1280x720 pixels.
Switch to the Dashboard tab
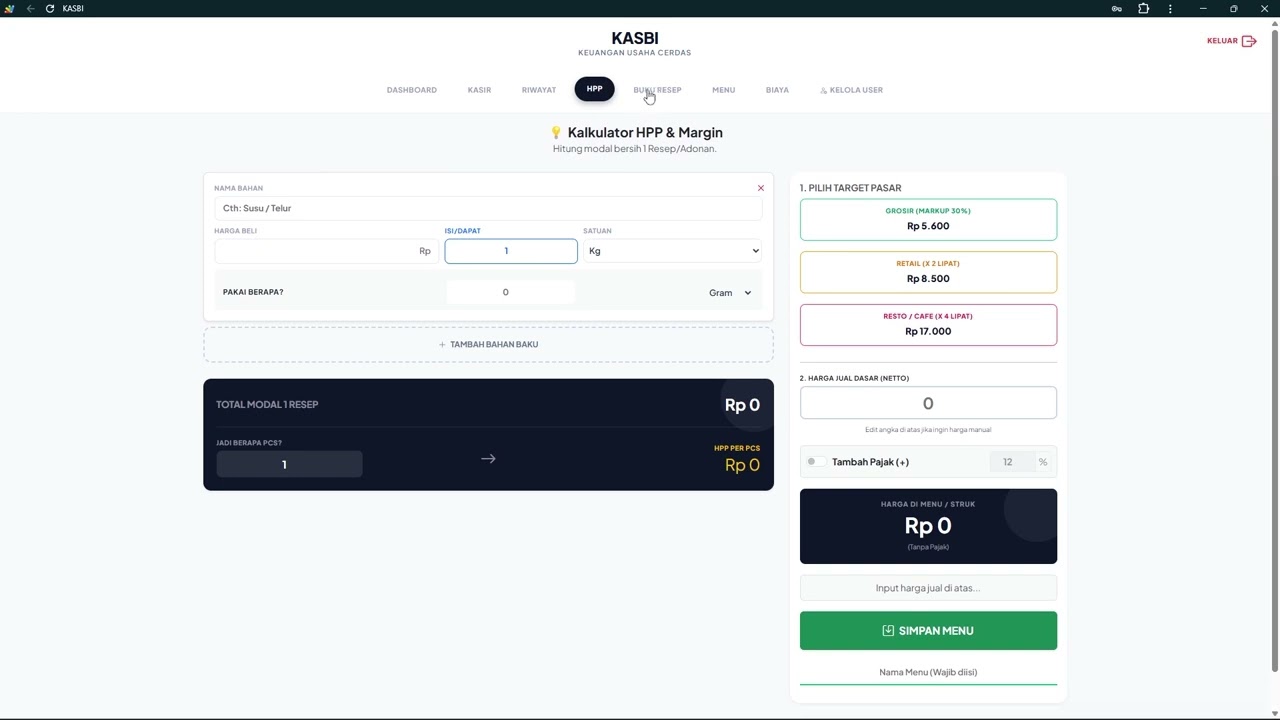[x=412, y=90]
